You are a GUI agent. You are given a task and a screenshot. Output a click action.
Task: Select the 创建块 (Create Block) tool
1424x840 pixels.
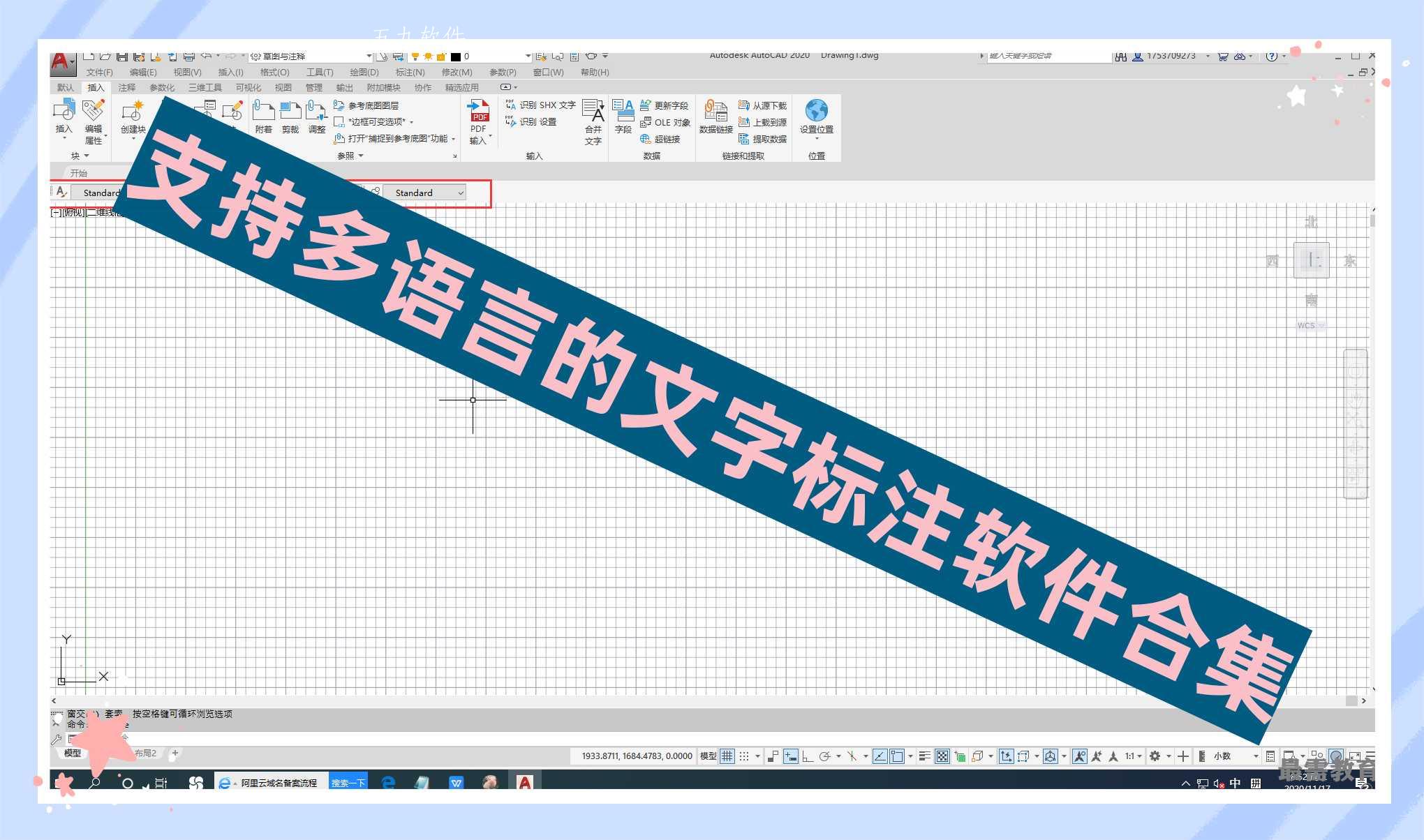coord(133,114)
